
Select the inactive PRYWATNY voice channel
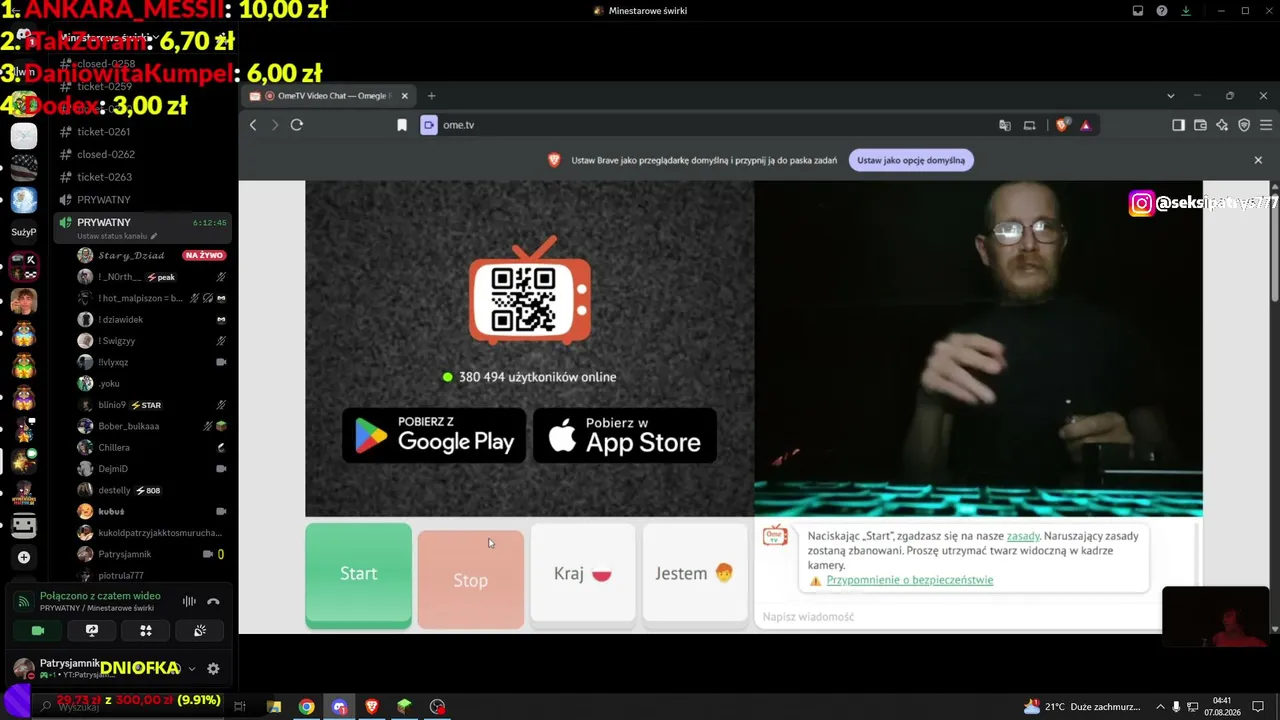coord(104,199)
